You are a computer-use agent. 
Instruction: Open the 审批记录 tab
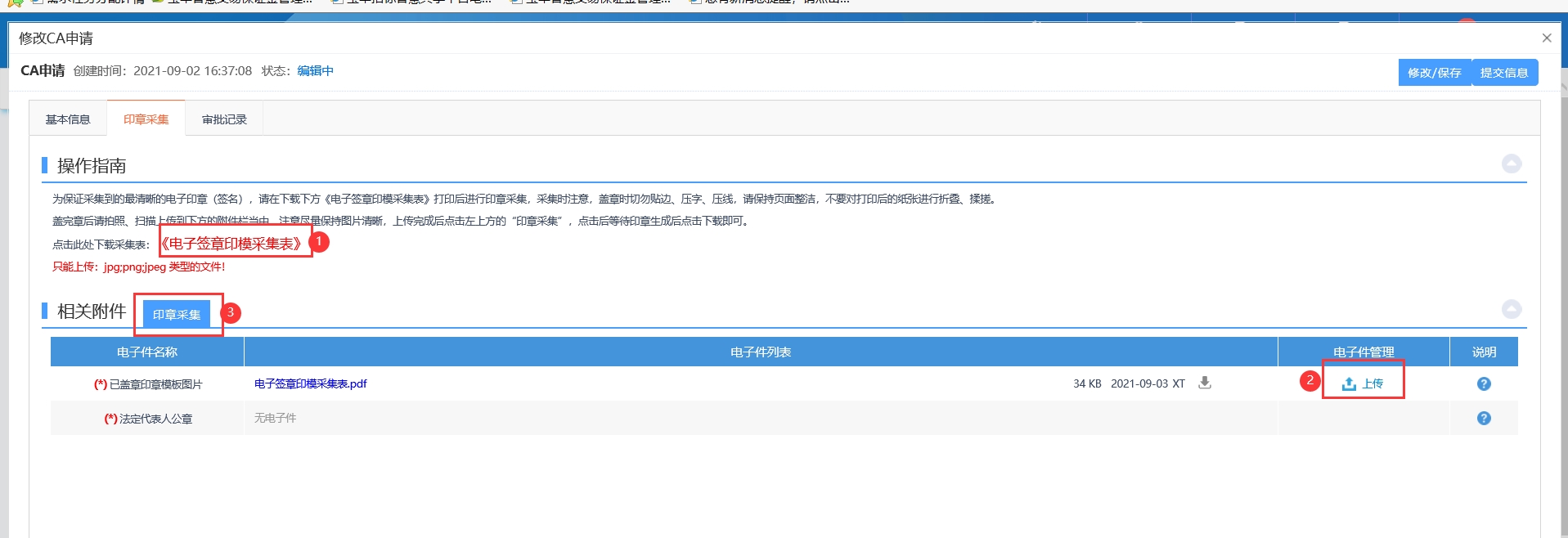(x=224, y=119)
